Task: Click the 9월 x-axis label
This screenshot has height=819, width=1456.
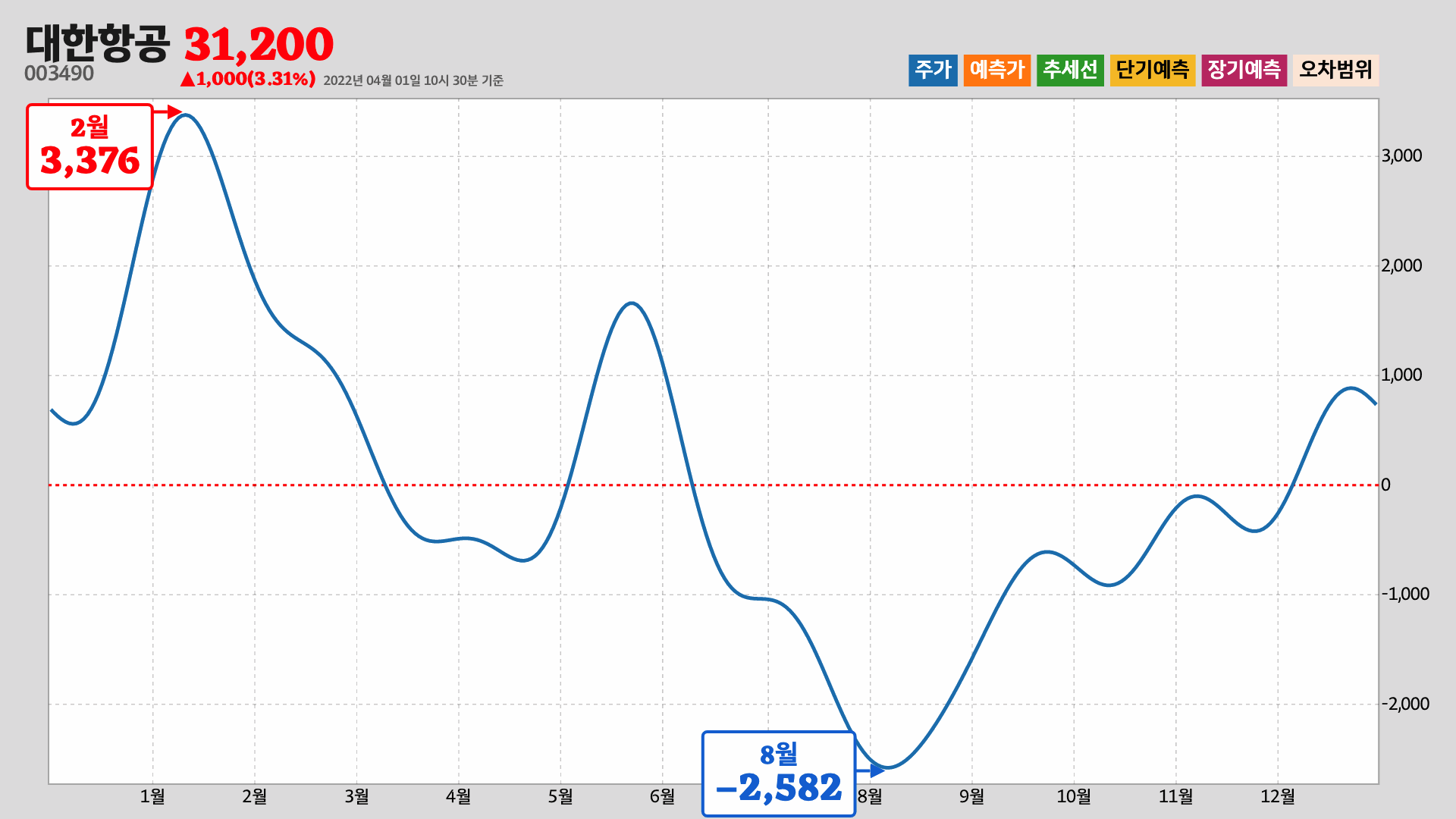Action: click(971, 796)
